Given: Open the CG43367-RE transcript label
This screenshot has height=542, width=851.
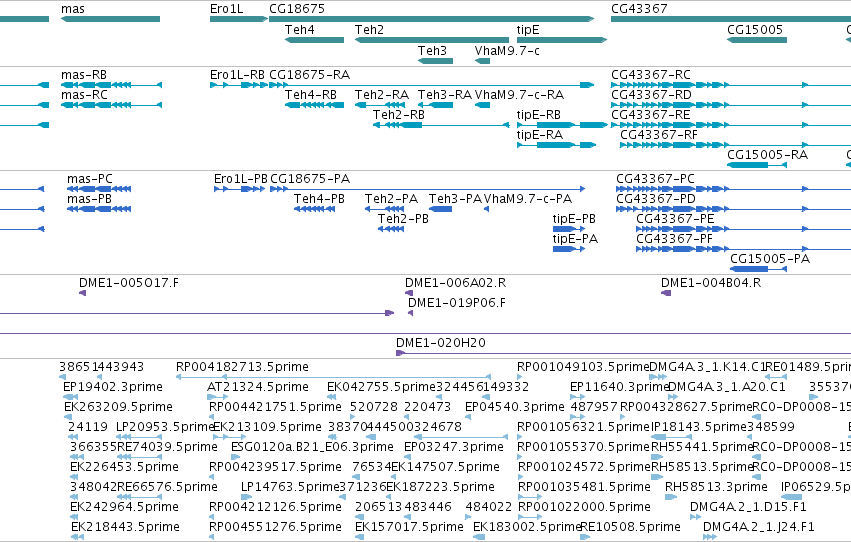Looking at the screenshot, I should pos(651,115).
